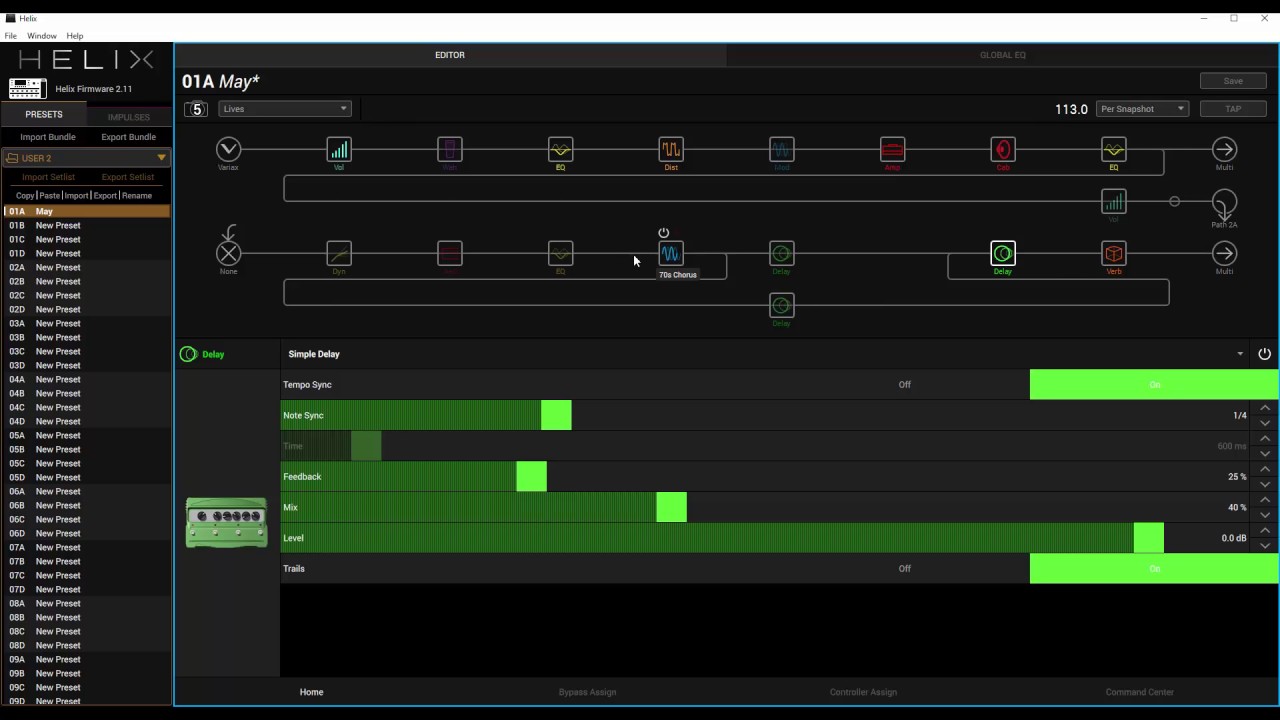Open the Help menu
The width and height of the screenshot is (1280, 720).
pos(75,36)
